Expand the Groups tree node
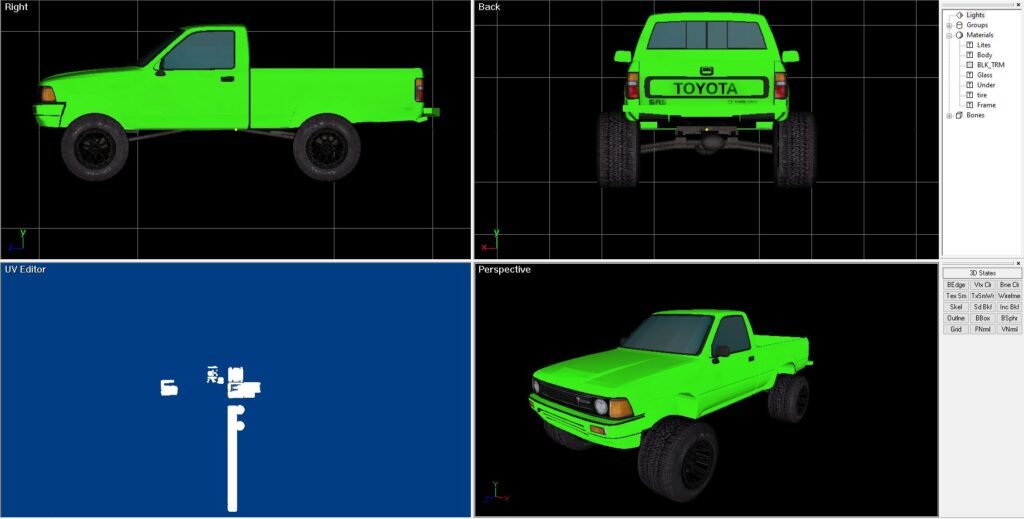The image size is (1024, 519). point(949,25)
